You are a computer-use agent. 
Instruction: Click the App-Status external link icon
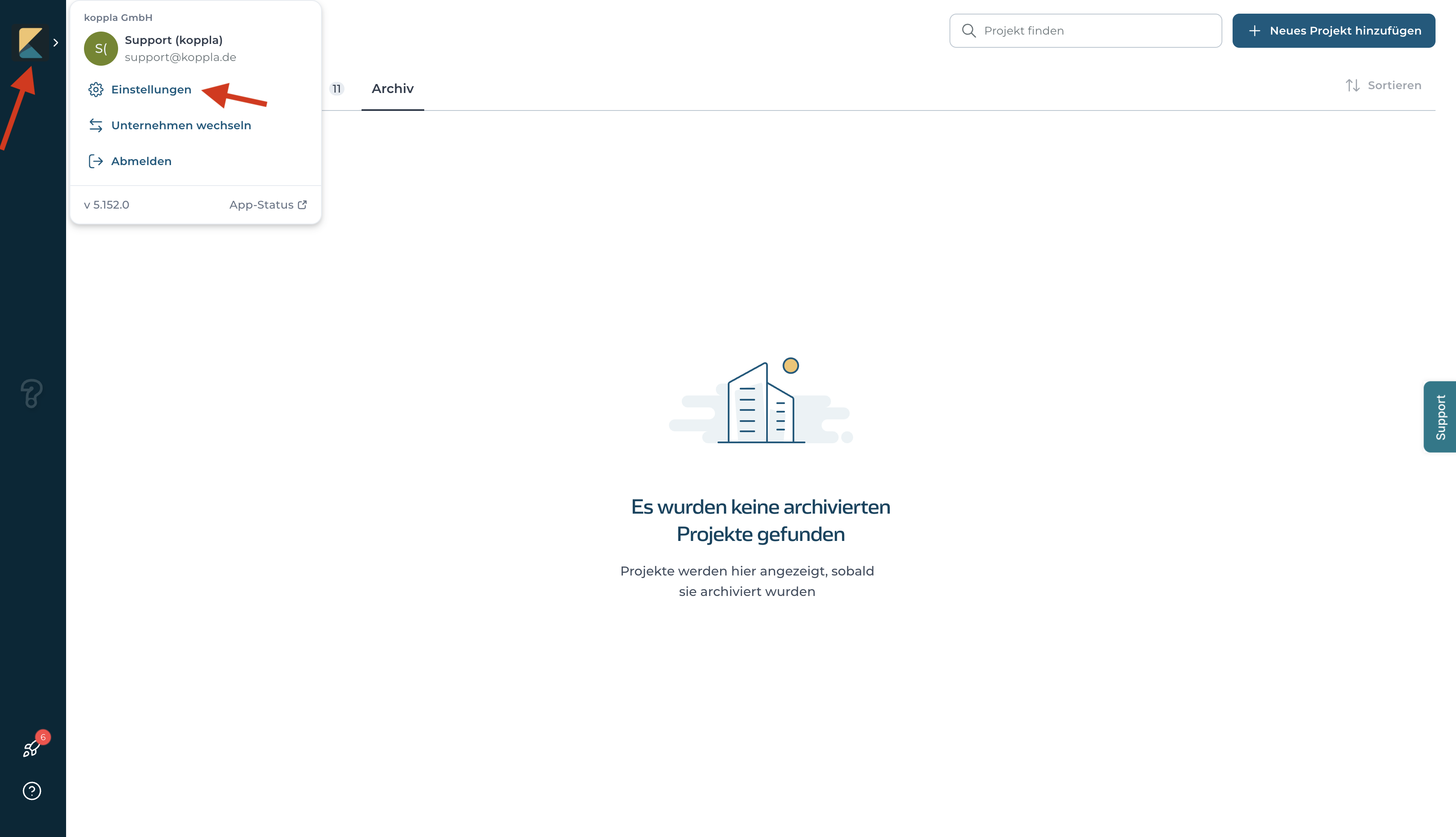302,205
